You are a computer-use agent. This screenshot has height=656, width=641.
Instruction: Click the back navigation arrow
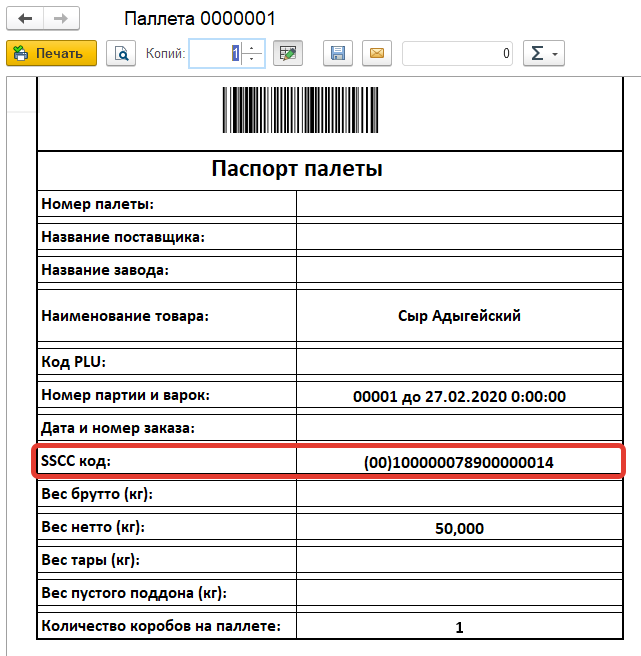(x=26, y=19)
